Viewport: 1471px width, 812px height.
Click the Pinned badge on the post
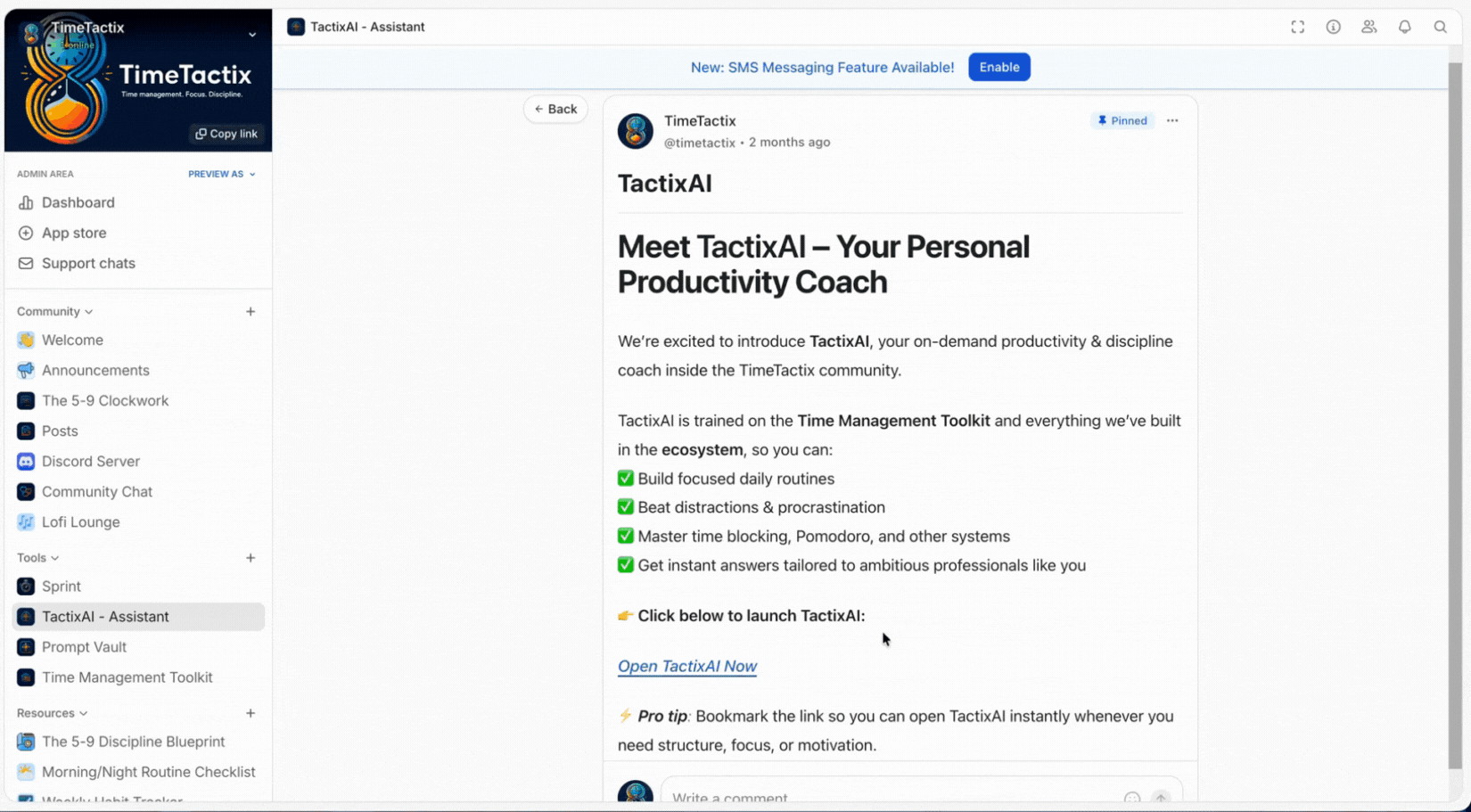[1122, 120]
